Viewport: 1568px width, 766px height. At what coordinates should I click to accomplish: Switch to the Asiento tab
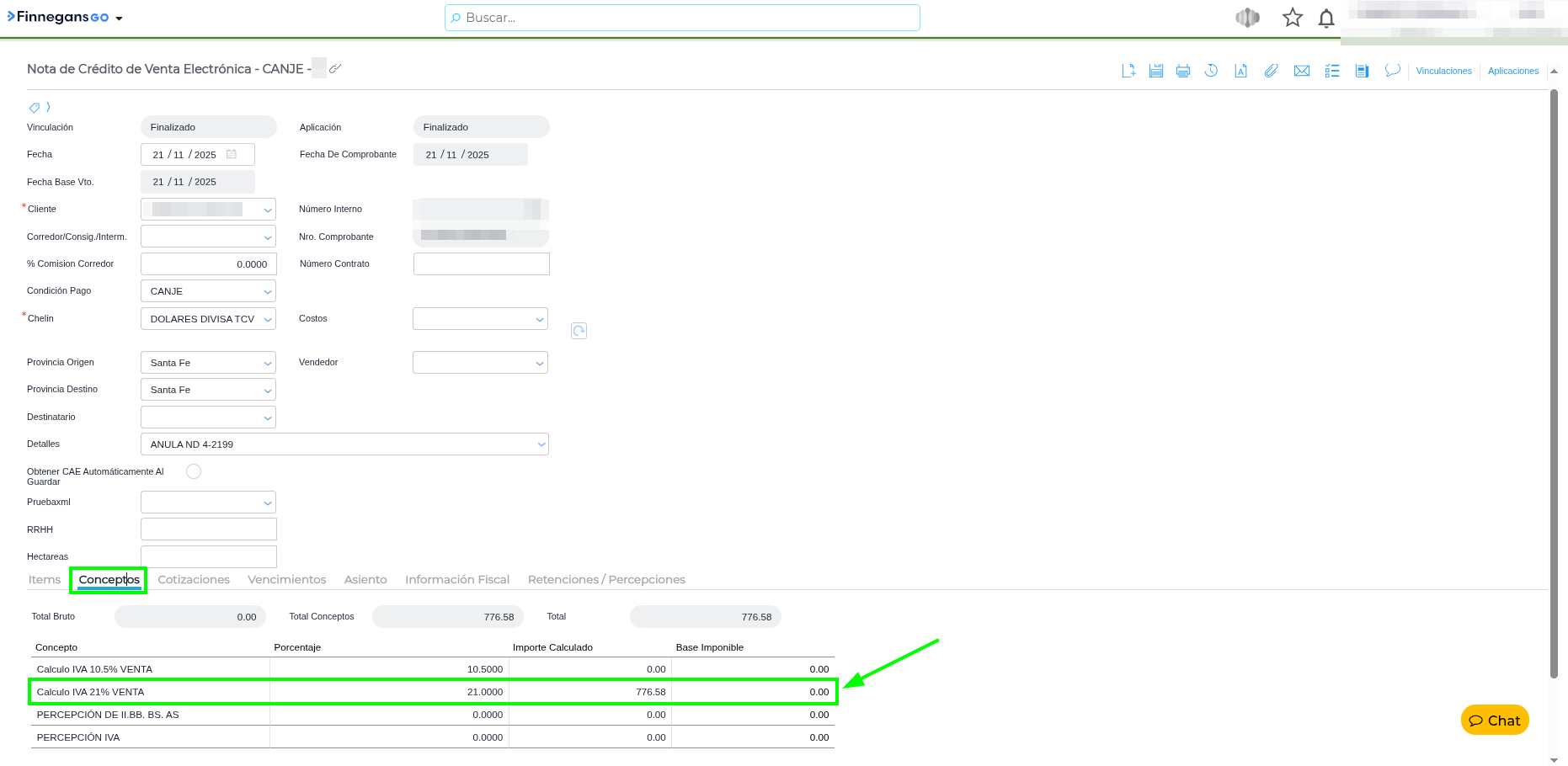point(365,580)
